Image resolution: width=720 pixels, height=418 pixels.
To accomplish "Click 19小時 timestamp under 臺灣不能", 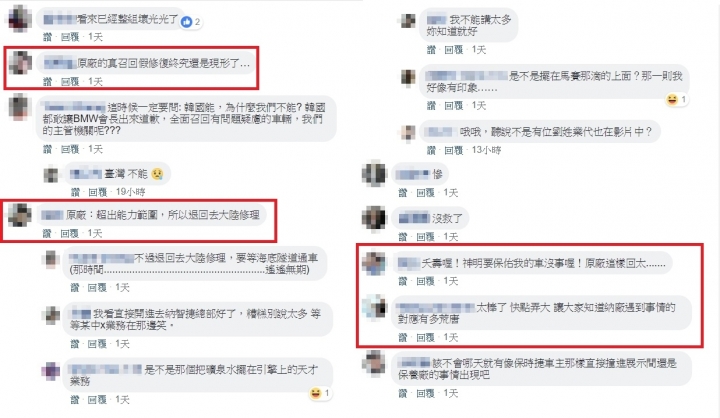I will (x=130, y=192).
